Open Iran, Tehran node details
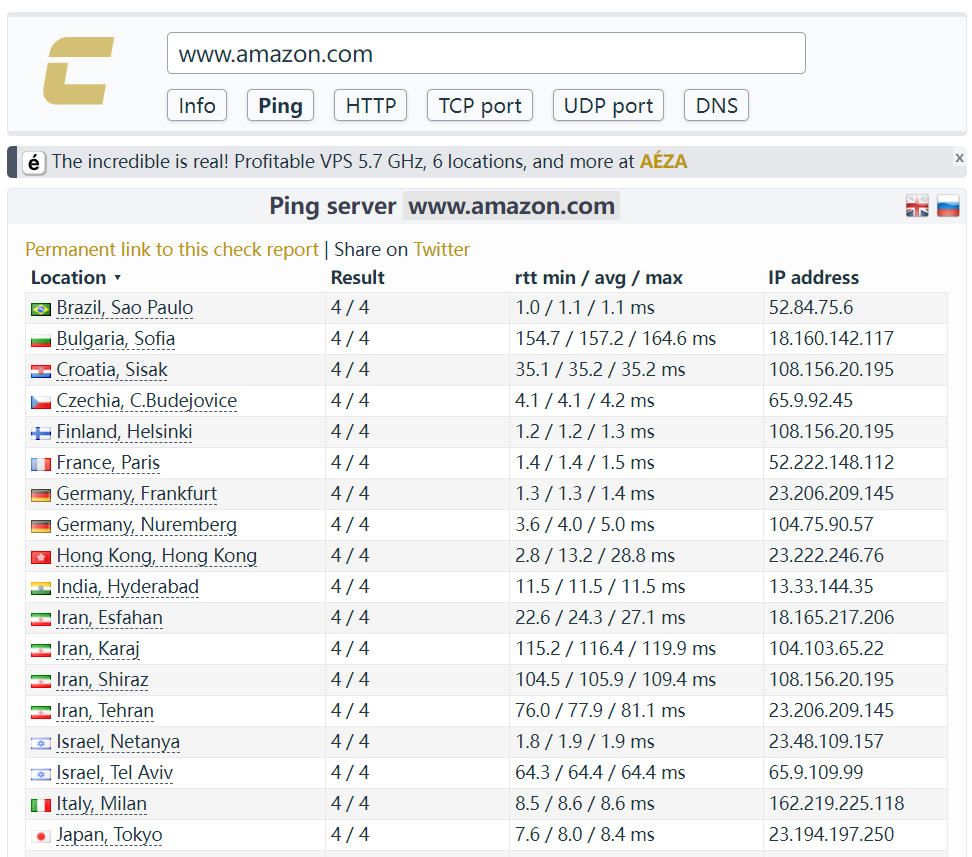 coord(105,711)
